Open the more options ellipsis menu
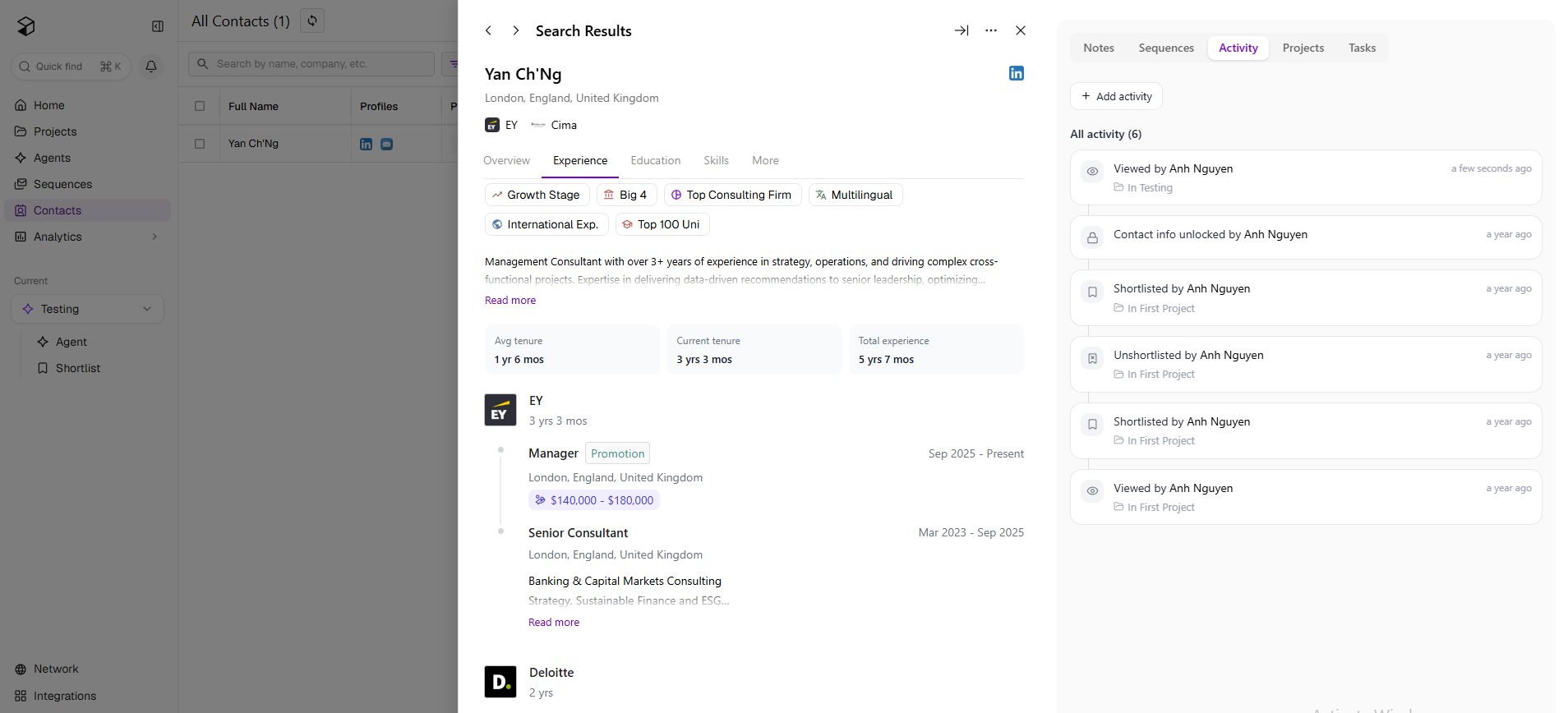The image size is (1568, 713). pos(991,30)
